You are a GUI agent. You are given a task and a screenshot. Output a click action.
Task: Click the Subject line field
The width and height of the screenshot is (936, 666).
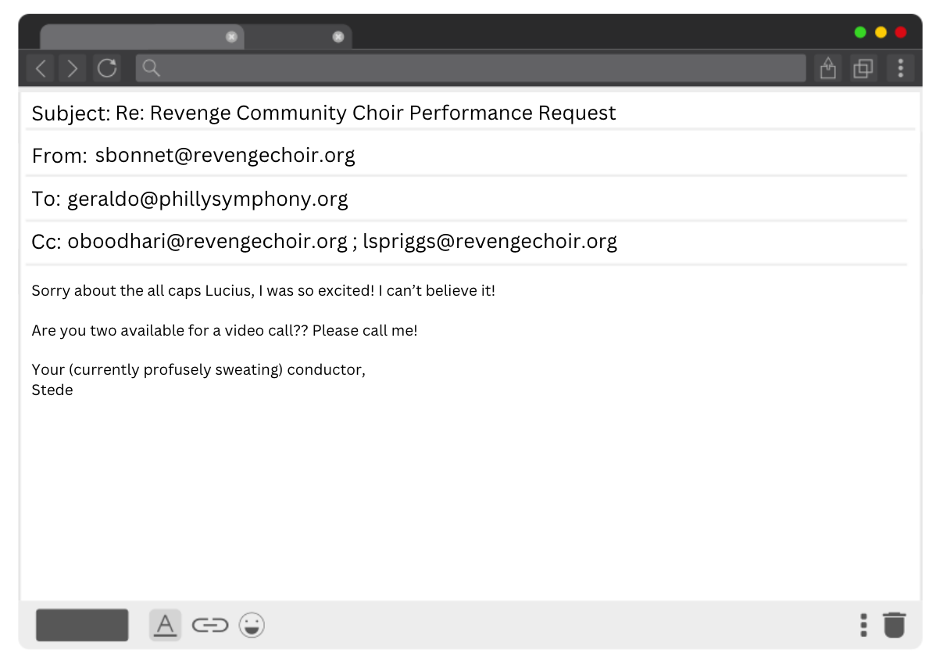pyautogui.click(x=365, y=113)
